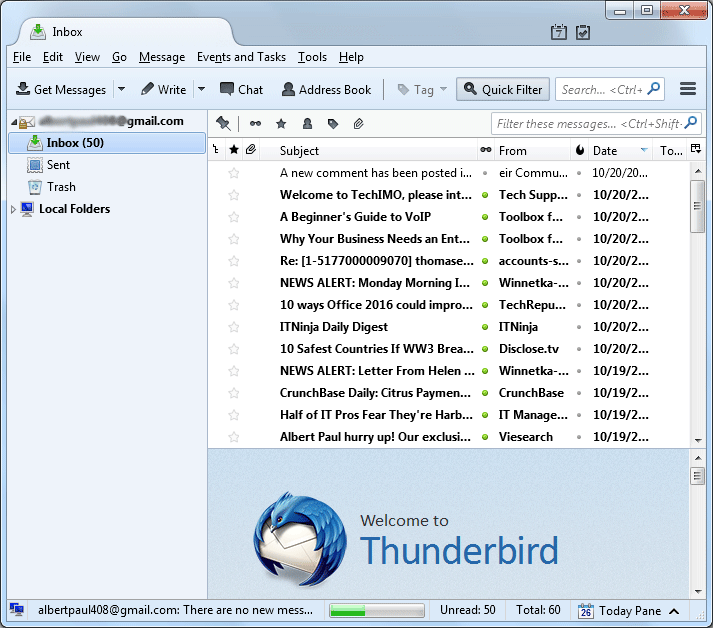
Task: Click the online status icon in status bar
Action: pyautogui.click(x=16, y=609)
